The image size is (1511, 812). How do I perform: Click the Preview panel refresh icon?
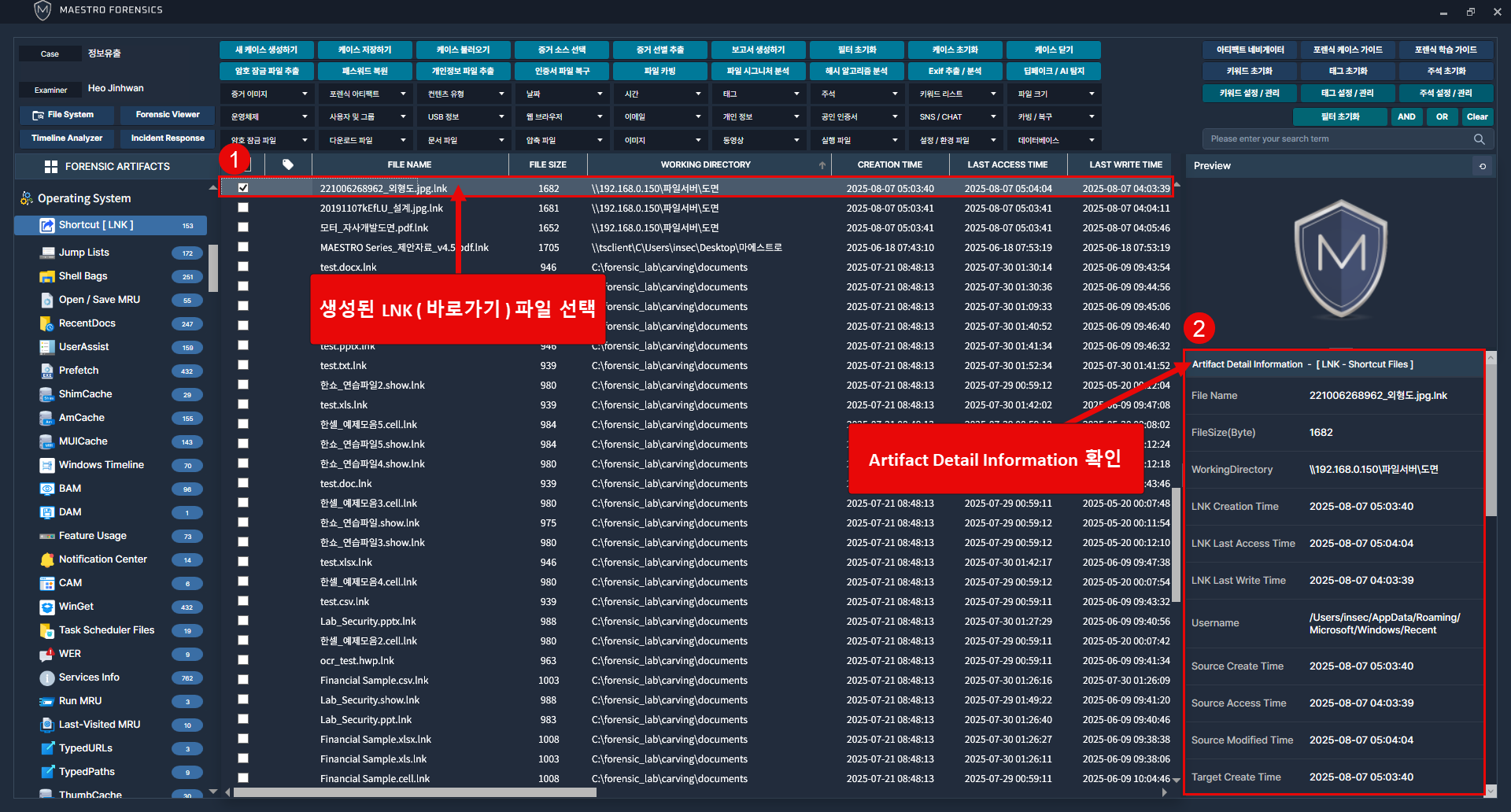pos(1483,166)
